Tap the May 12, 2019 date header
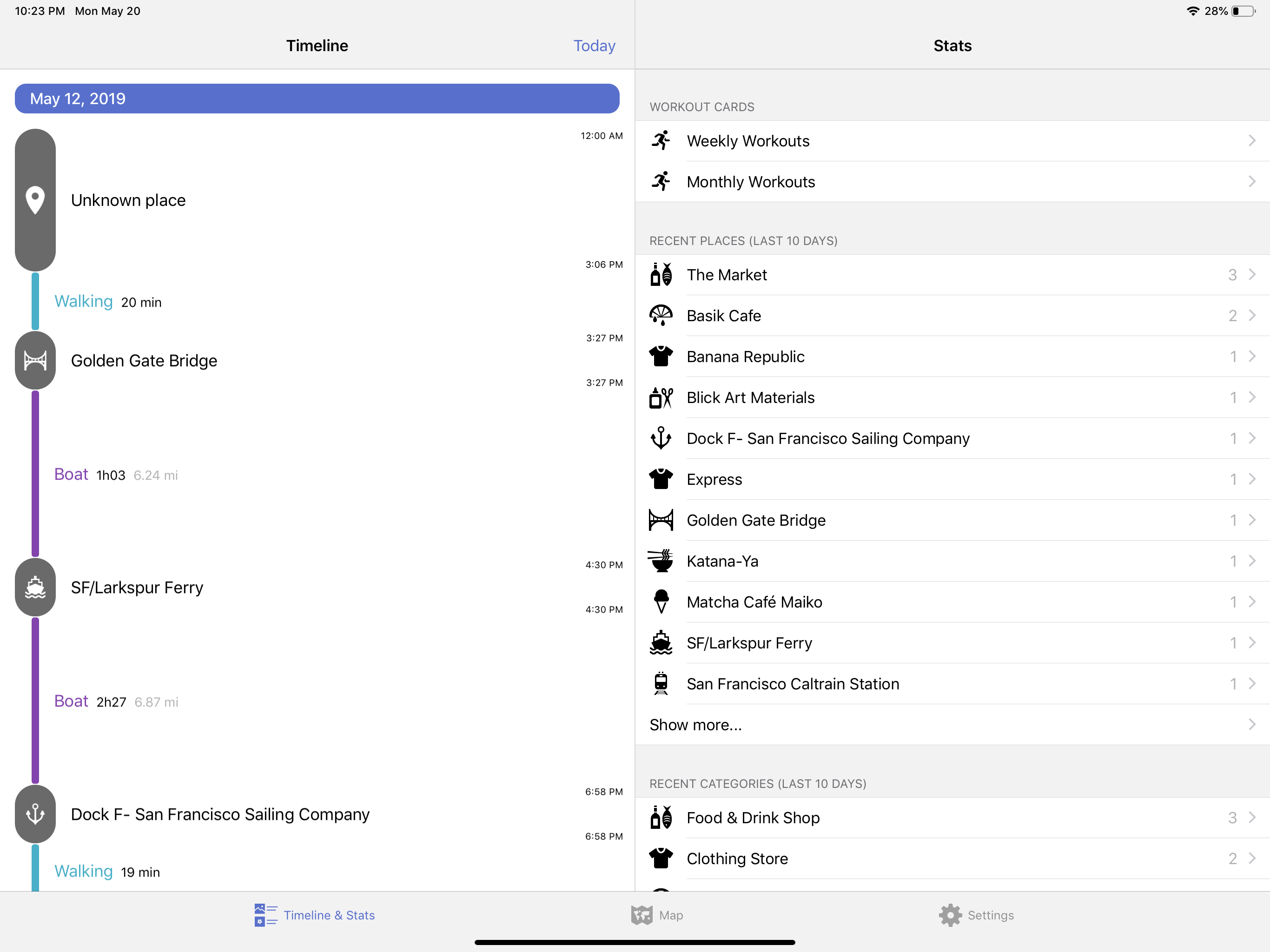Image resolution: width=1270 pixels, height=952 pixels. [317, 99]
